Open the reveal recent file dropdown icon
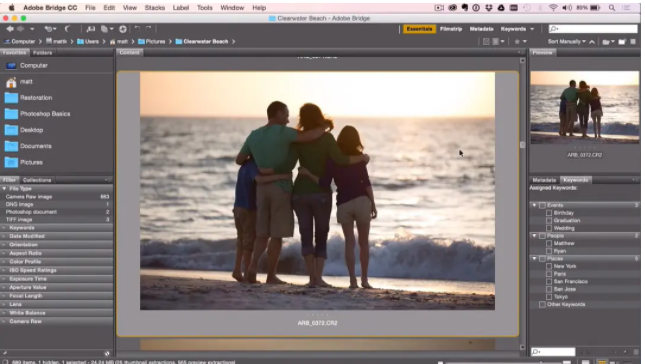The height and width of the screenshot is (364, 645). [50, 29]
